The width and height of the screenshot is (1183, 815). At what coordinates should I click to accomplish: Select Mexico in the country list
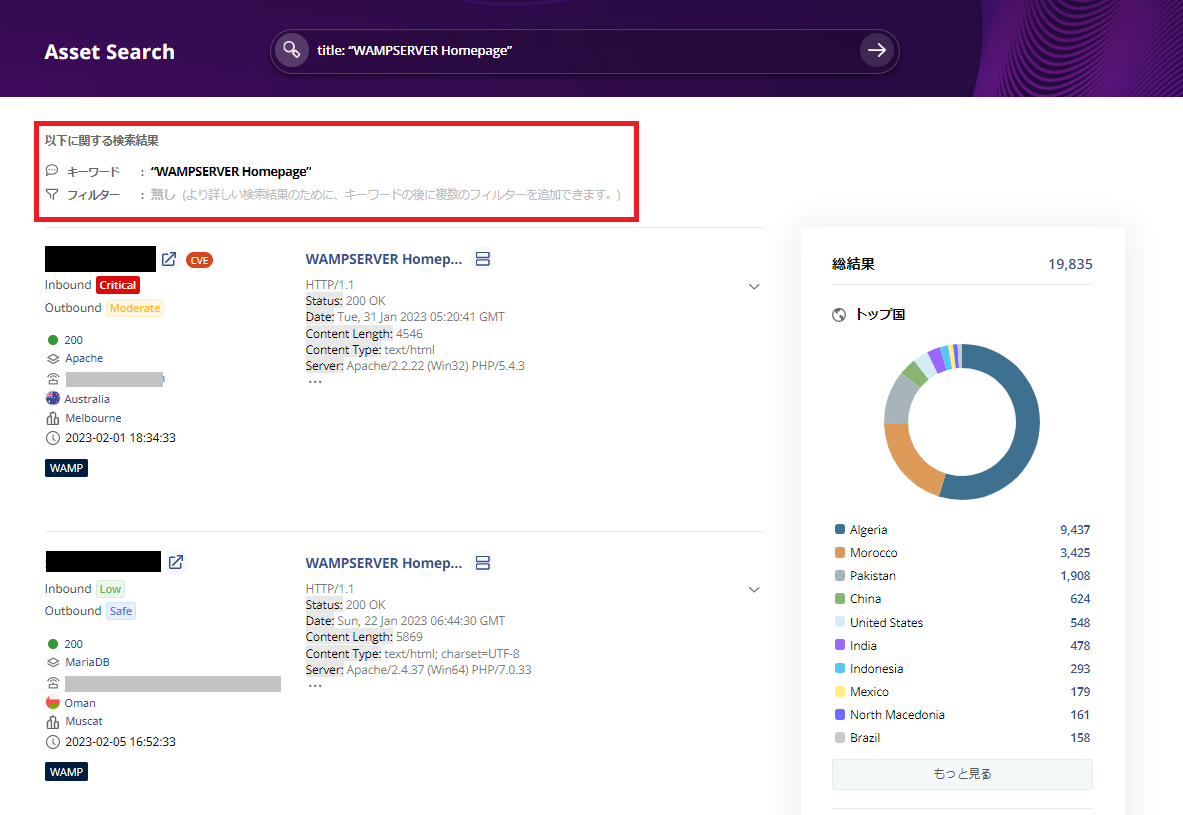pos(869,692)
